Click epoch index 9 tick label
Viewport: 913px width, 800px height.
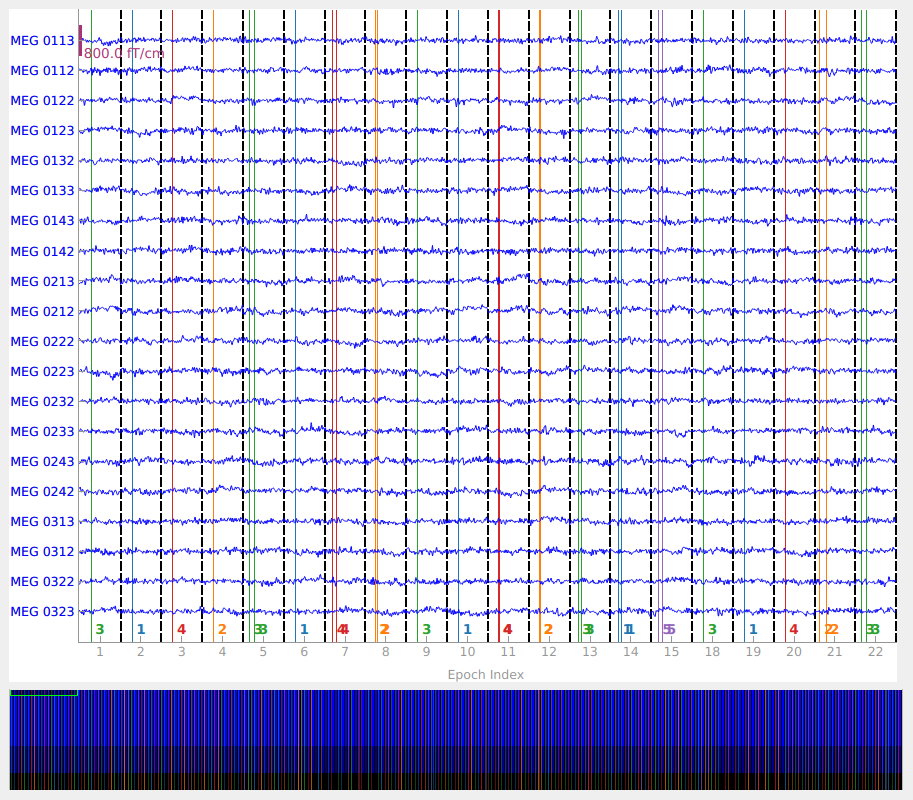point(426,652)
